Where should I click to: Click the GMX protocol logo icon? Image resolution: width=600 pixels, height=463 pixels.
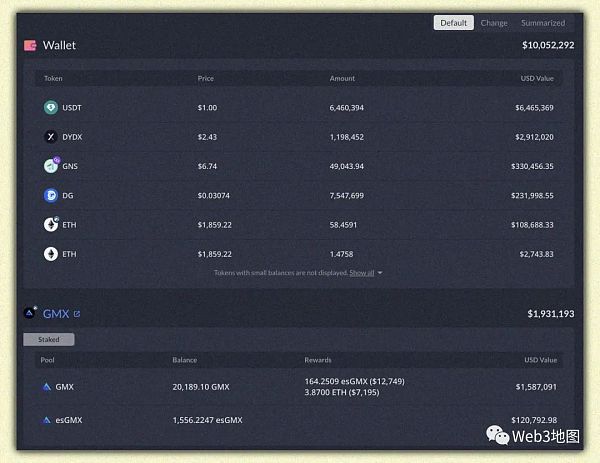pos(30,313)
